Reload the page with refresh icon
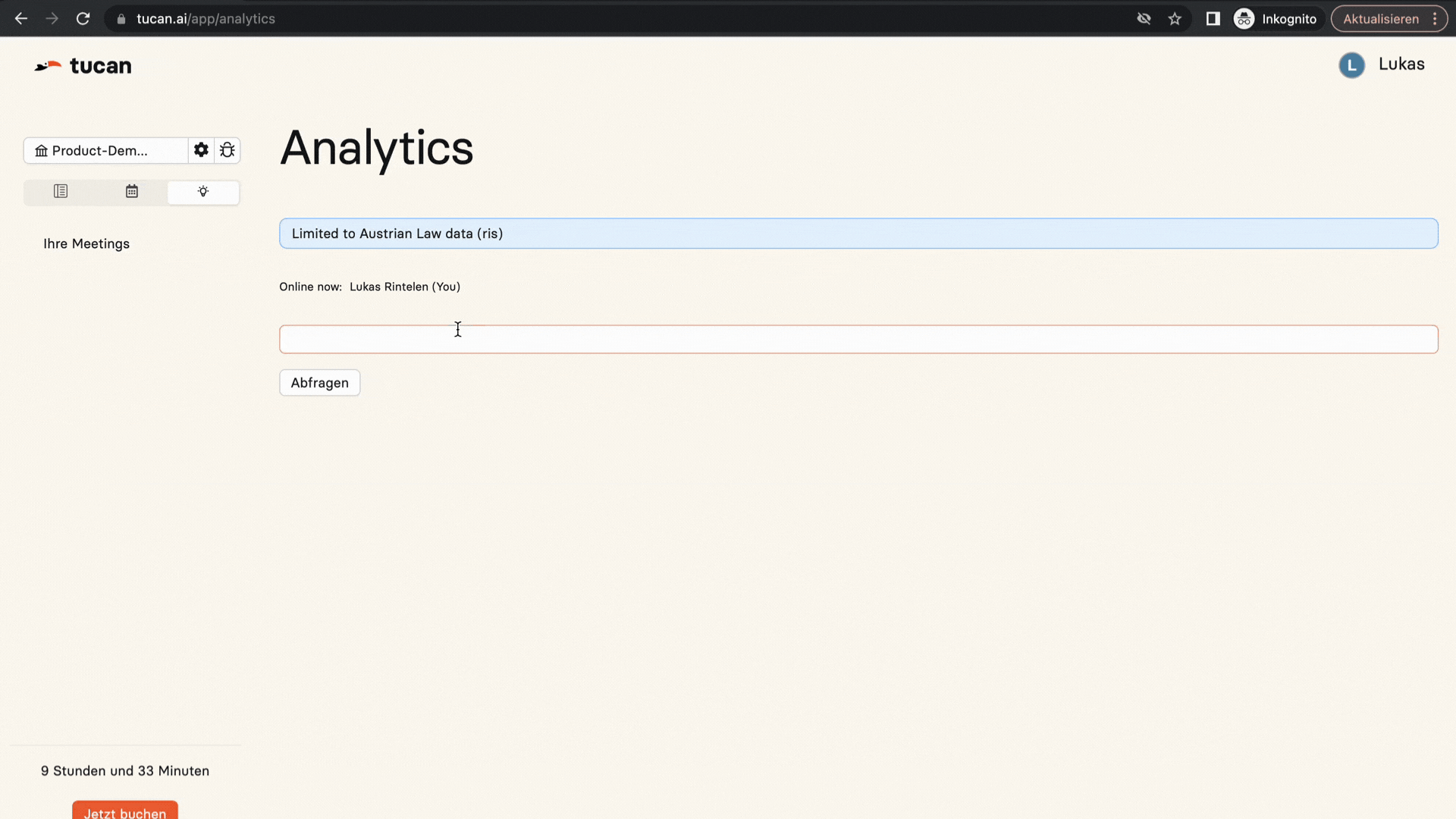This screenshot has height=819, width=1456. (83, 19)
